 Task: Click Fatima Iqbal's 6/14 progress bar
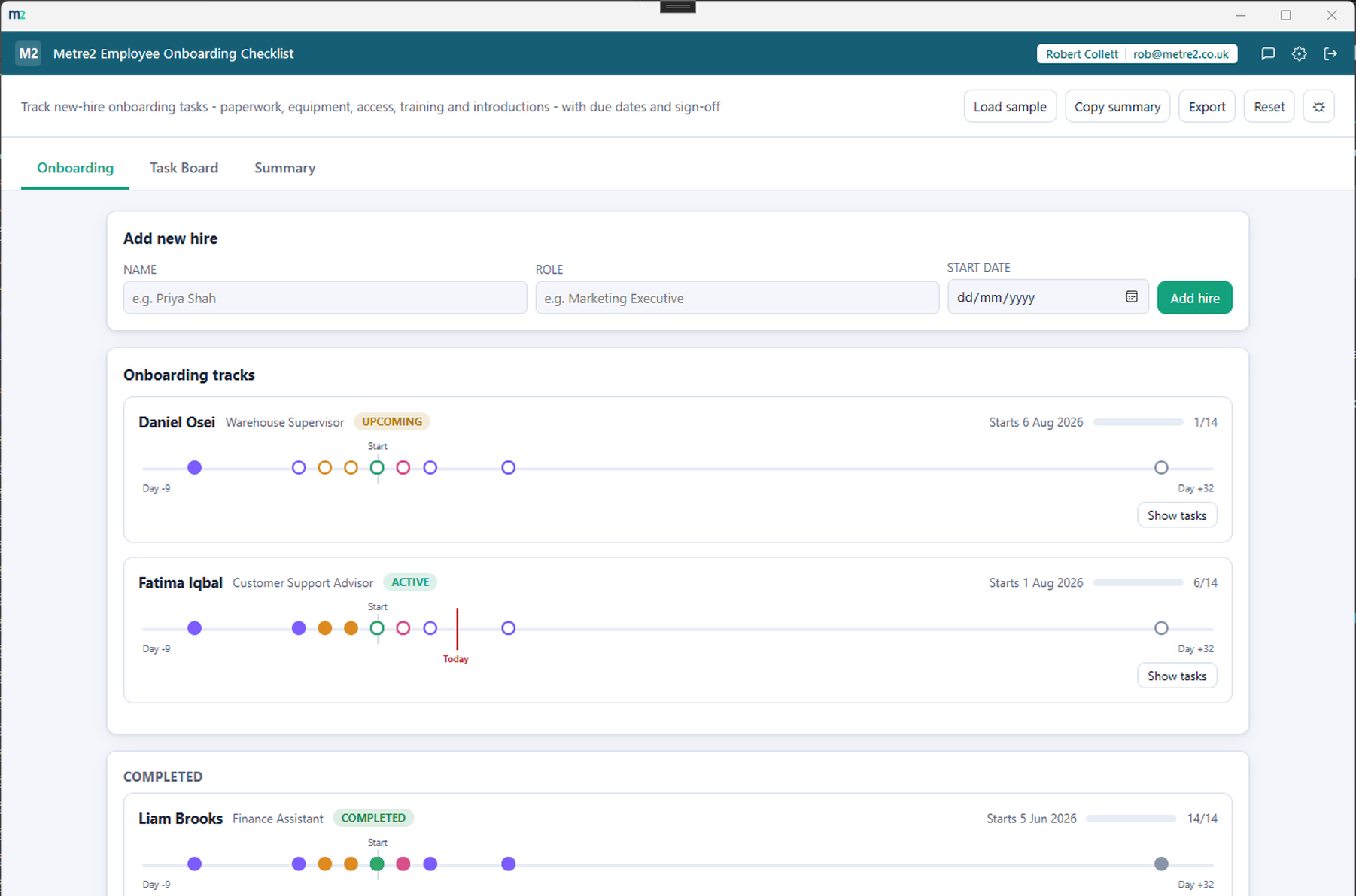(x=1138, y=582)
